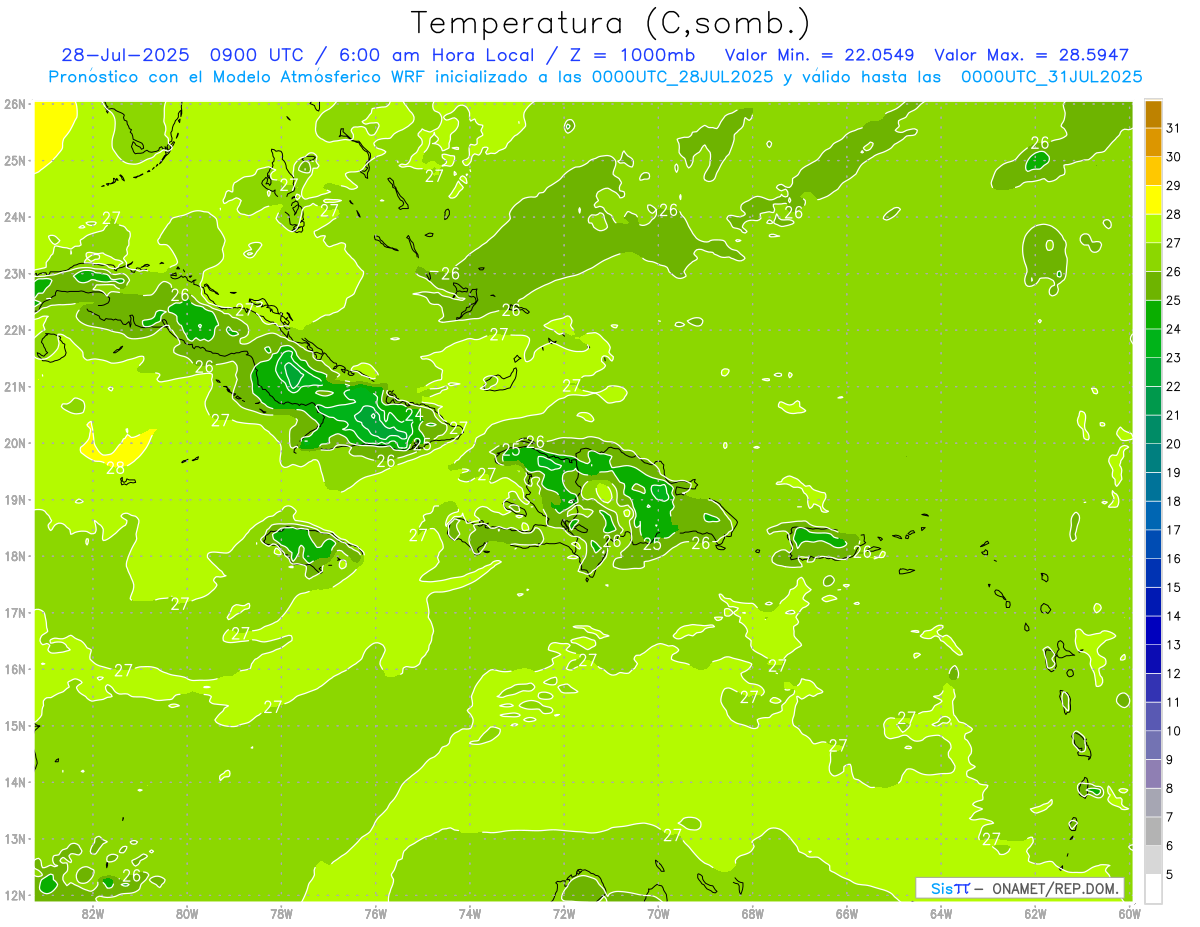Click longitude axis label "82W"
The width and height of the screenshot is (1200, 927).
point(93,913)
